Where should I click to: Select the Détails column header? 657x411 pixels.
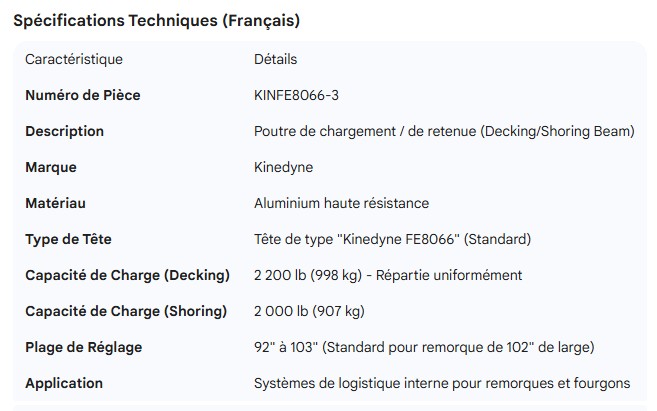[275, 59]
